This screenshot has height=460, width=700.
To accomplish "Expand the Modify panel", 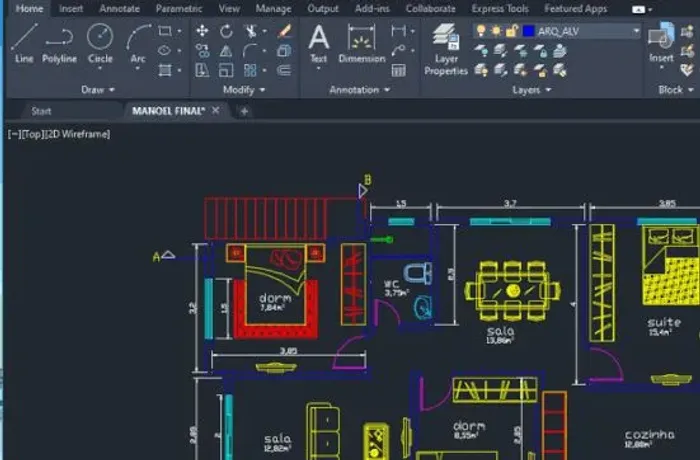I will pos(244,90).
